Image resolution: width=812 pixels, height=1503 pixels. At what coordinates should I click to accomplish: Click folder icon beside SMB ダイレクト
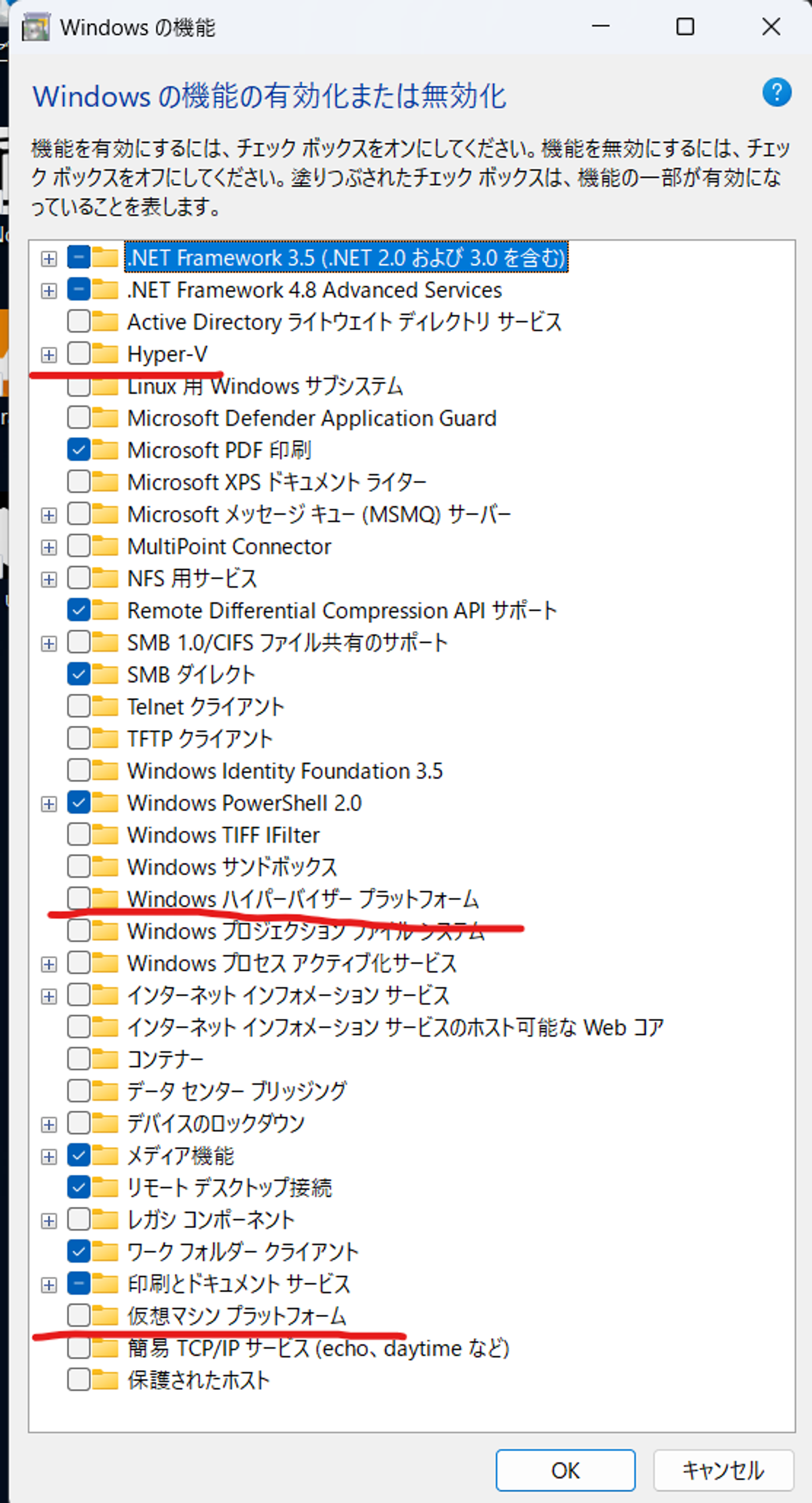105,674
